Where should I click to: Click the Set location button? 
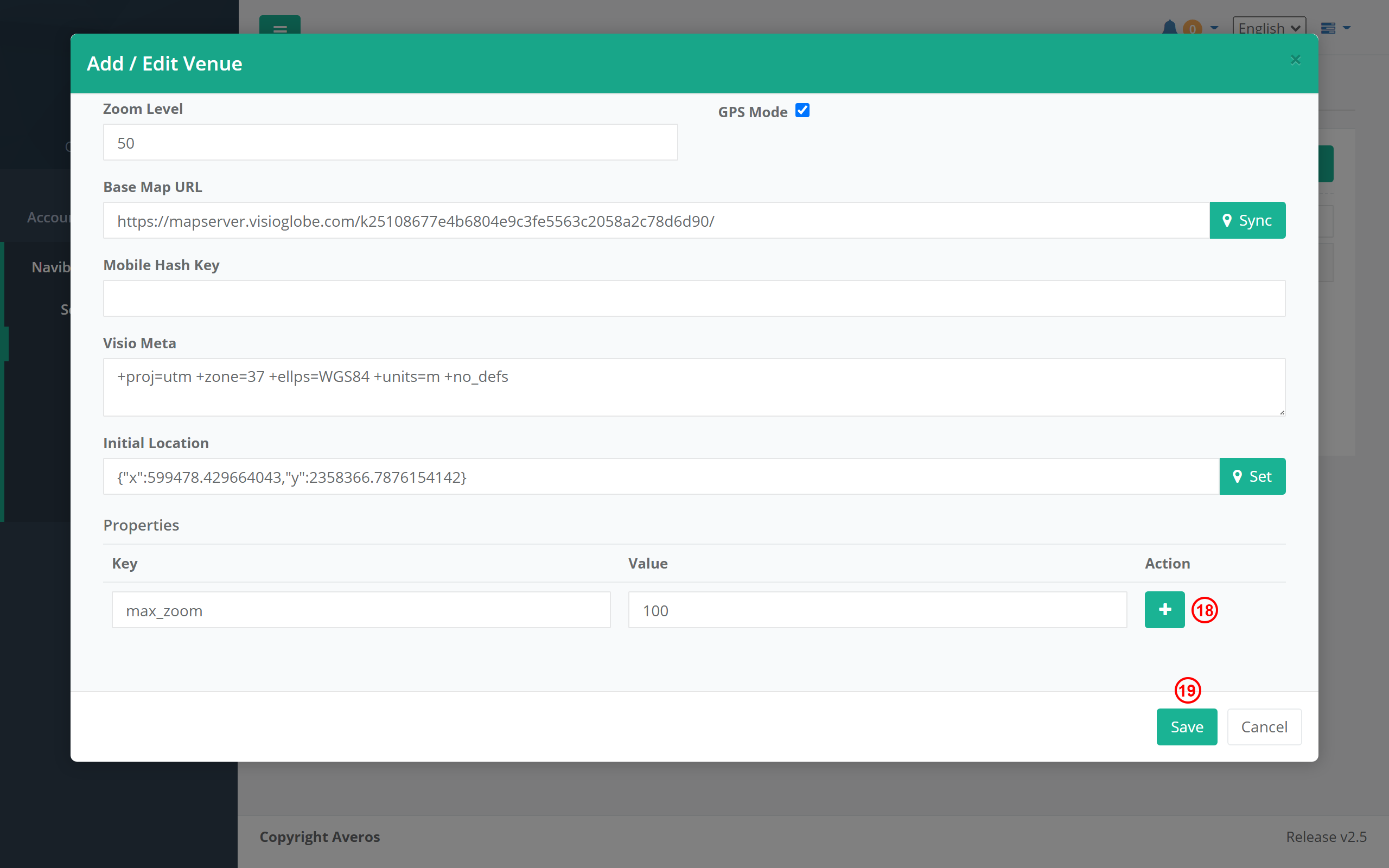tap(1252, 476)
